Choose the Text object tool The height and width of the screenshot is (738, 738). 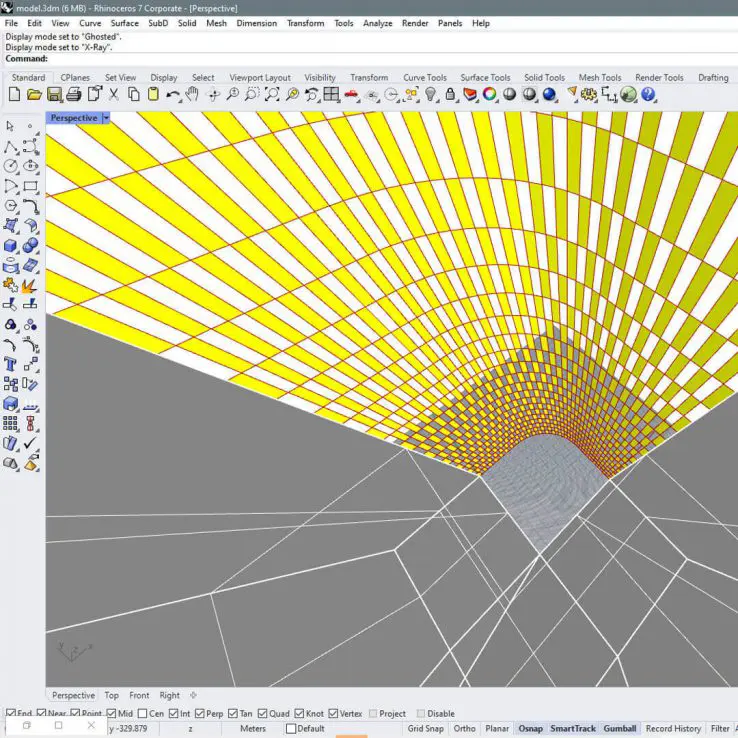pyautogui.click(x=11, y=364)
